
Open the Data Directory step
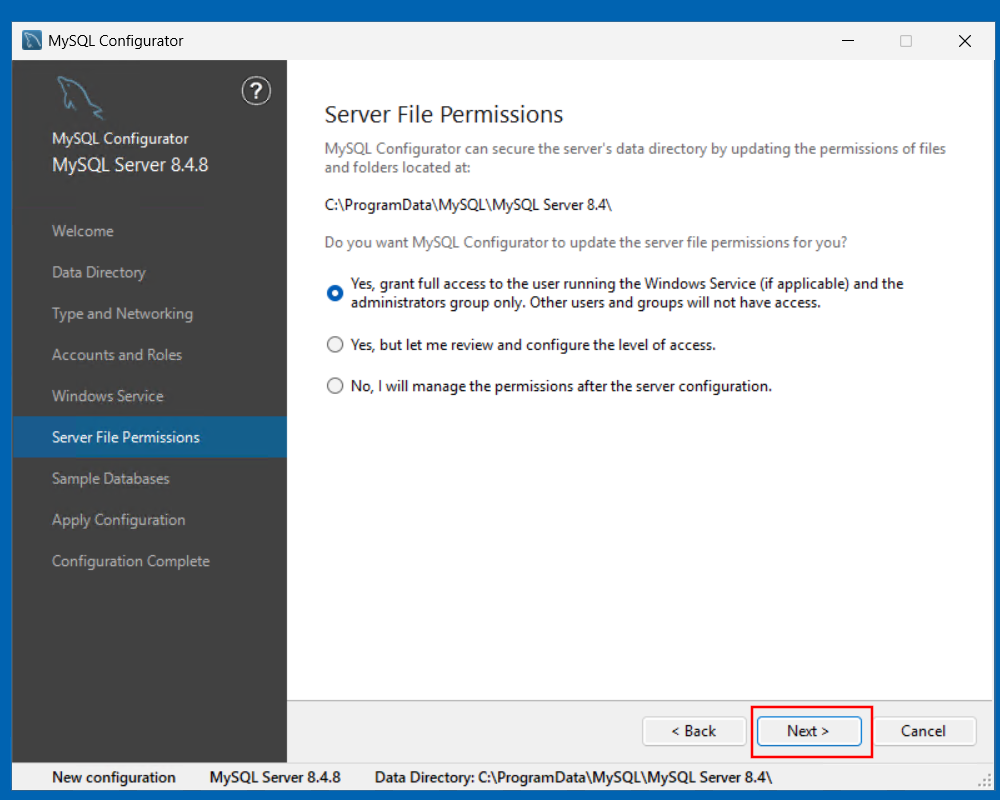point(99,272)
